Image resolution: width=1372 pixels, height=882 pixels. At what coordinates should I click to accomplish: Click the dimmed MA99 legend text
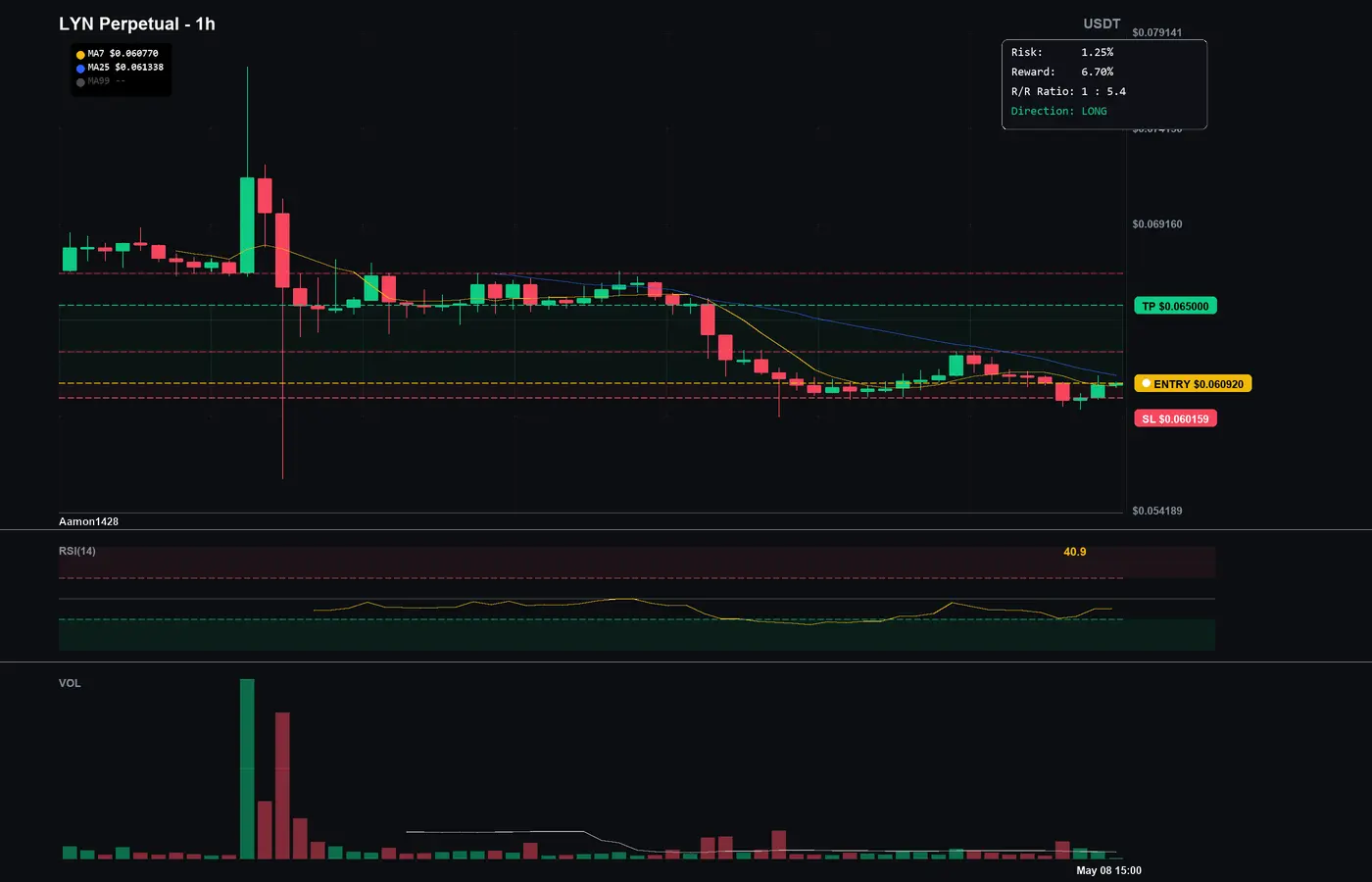tap(106, 81)
